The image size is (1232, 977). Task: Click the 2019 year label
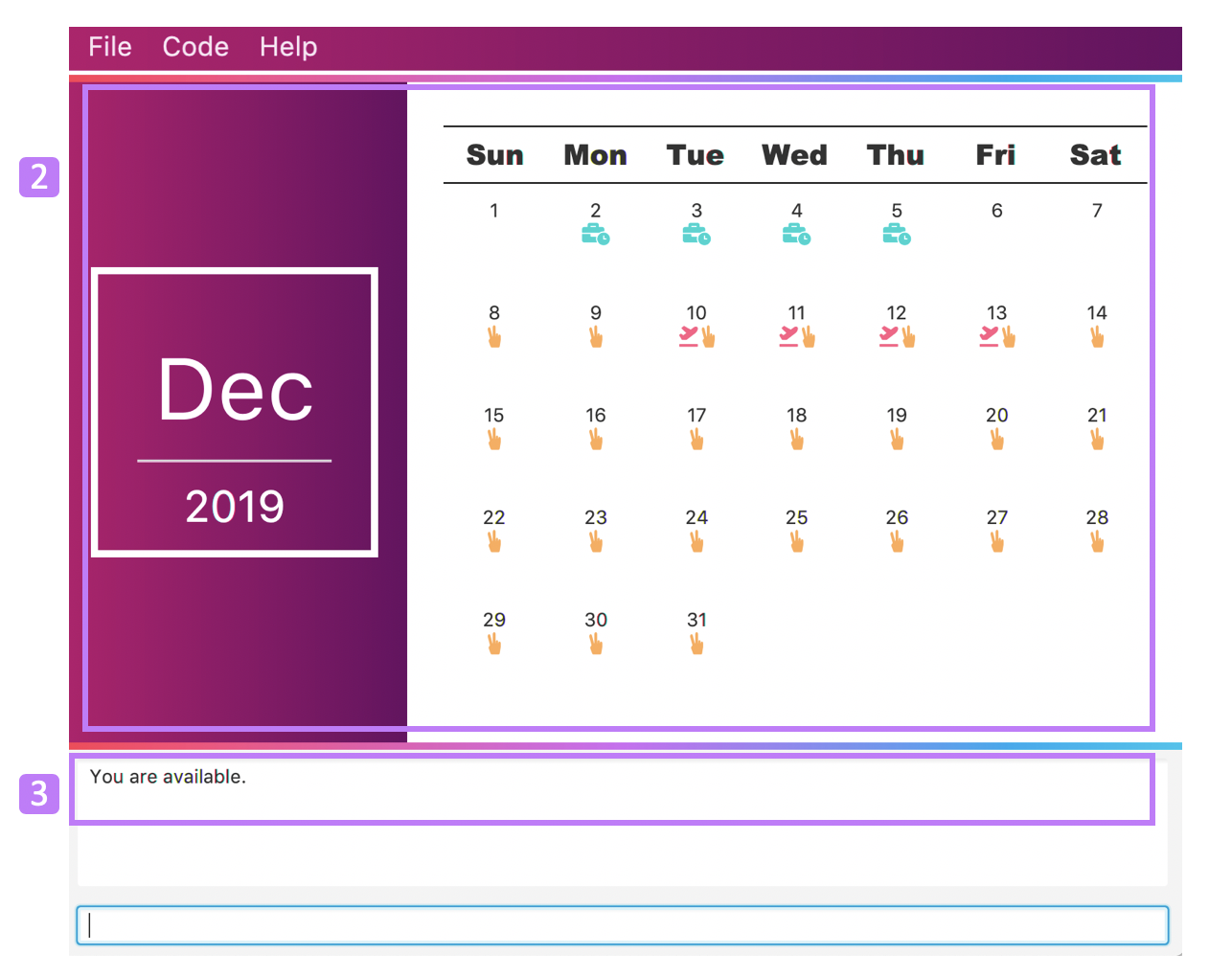235,506
